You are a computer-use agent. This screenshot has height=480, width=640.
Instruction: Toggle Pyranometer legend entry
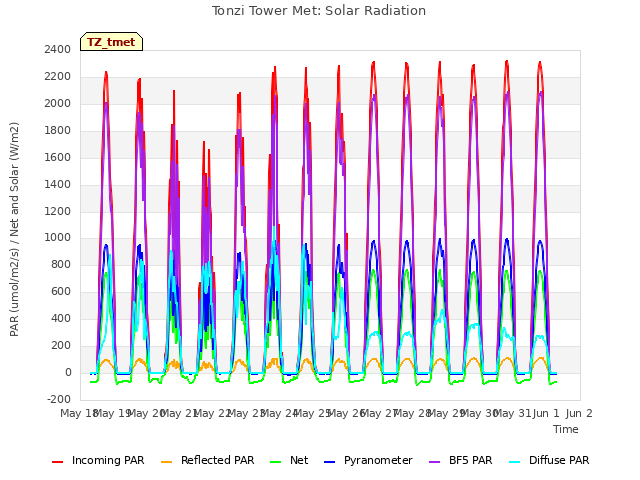pyautogui.click(x=368, y=460)
